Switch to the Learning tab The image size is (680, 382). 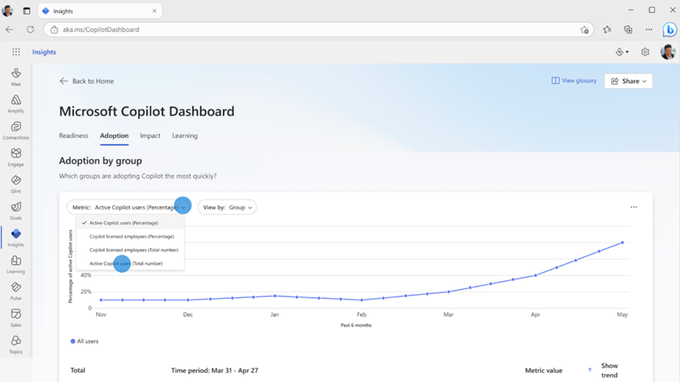[x=185, y=136]
